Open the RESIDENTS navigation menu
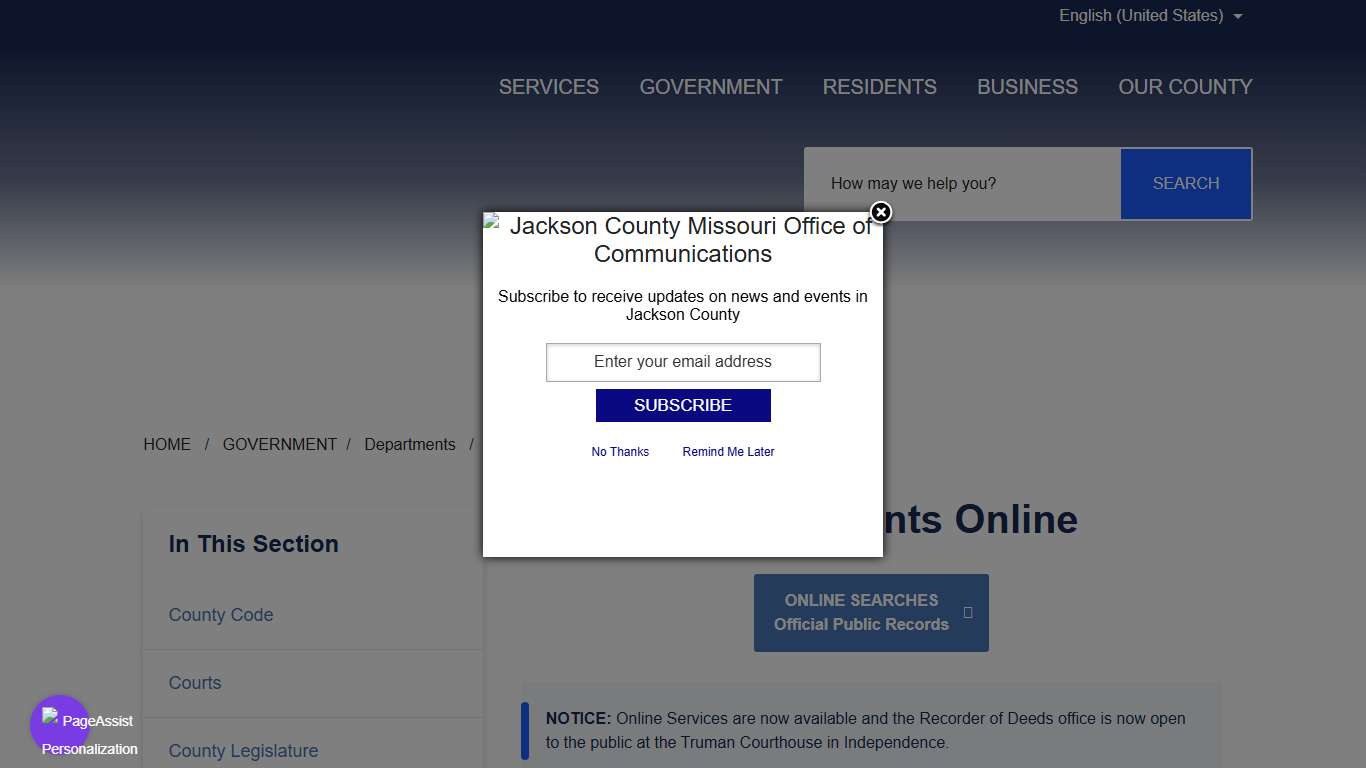 click(x=879, y=87)
